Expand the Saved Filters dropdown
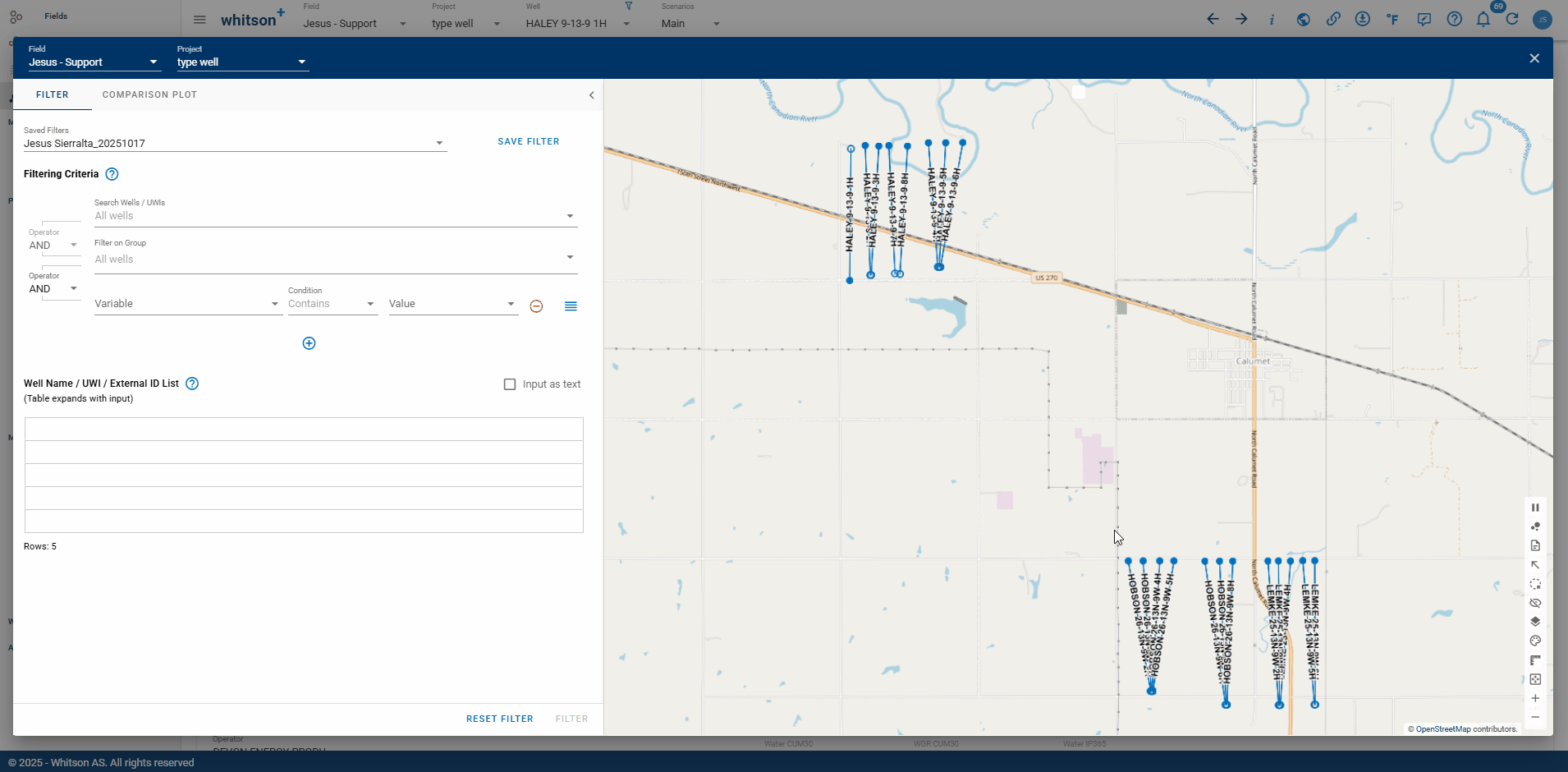The width and height of the screenshot is (1568, 772). point(439,143)
